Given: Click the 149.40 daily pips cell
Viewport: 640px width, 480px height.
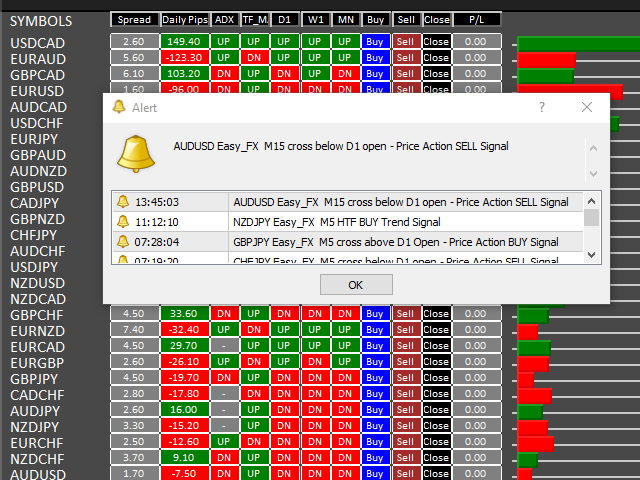Looking at the screenshot, I should (184, 42).
